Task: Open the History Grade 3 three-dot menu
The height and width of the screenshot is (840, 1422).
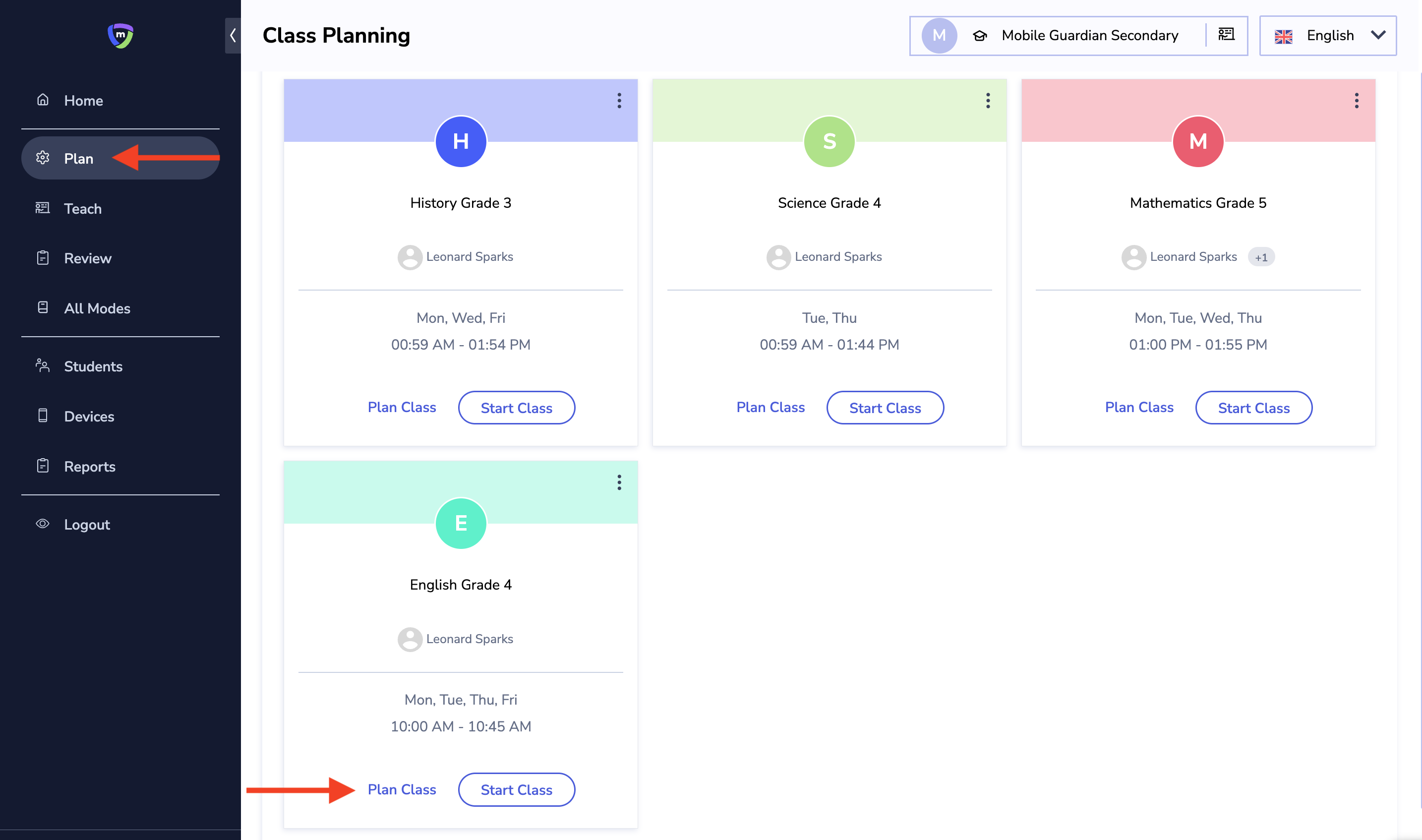Action: [x=619, y=101]
